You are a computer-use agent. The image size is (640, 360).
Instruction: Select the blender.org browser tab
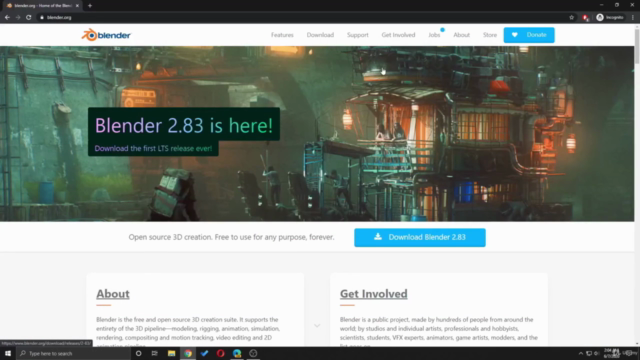[x=41, y=5]
